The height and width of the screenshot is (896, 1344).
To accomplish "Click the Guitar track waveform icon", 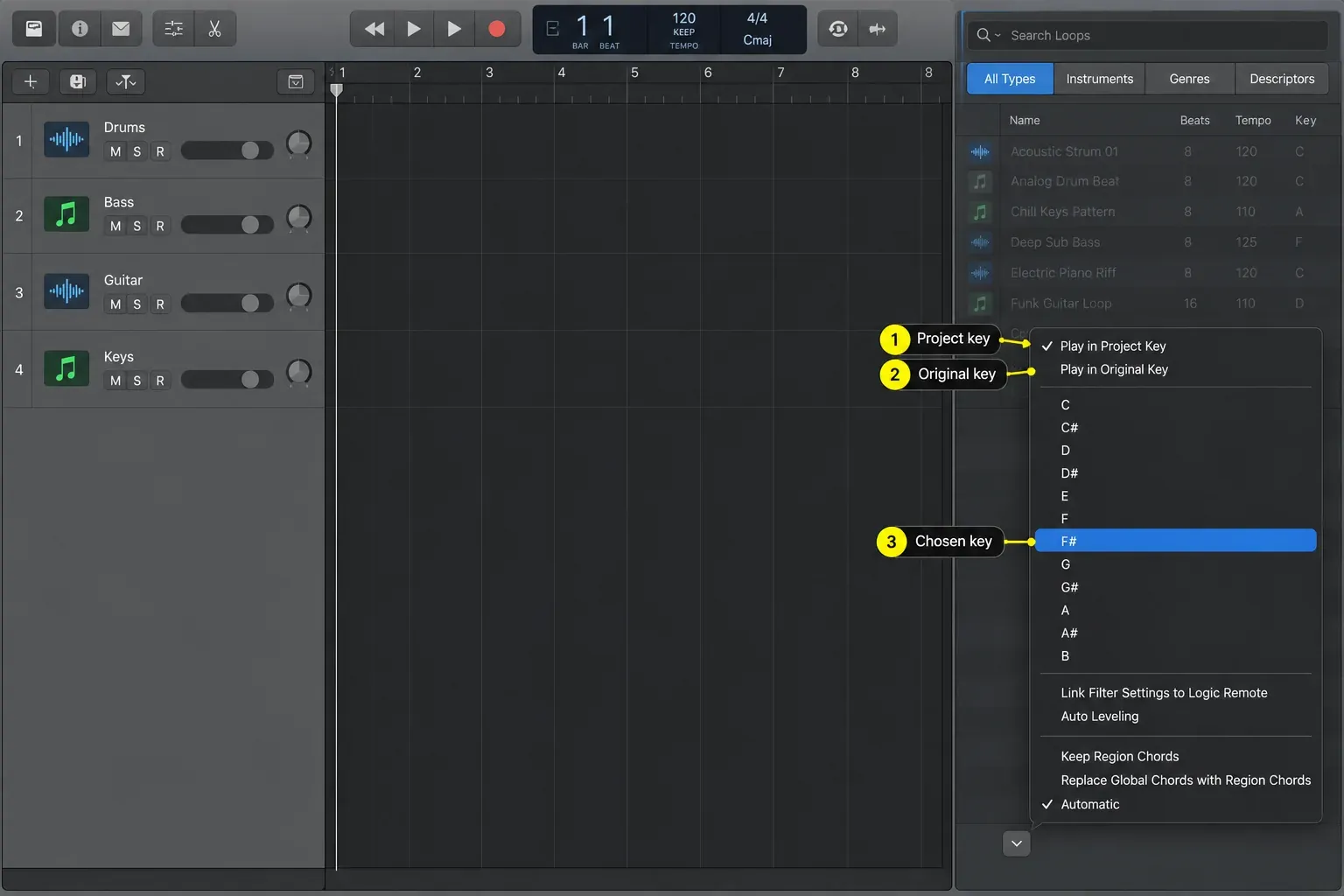I will click(x=66, y=291).
